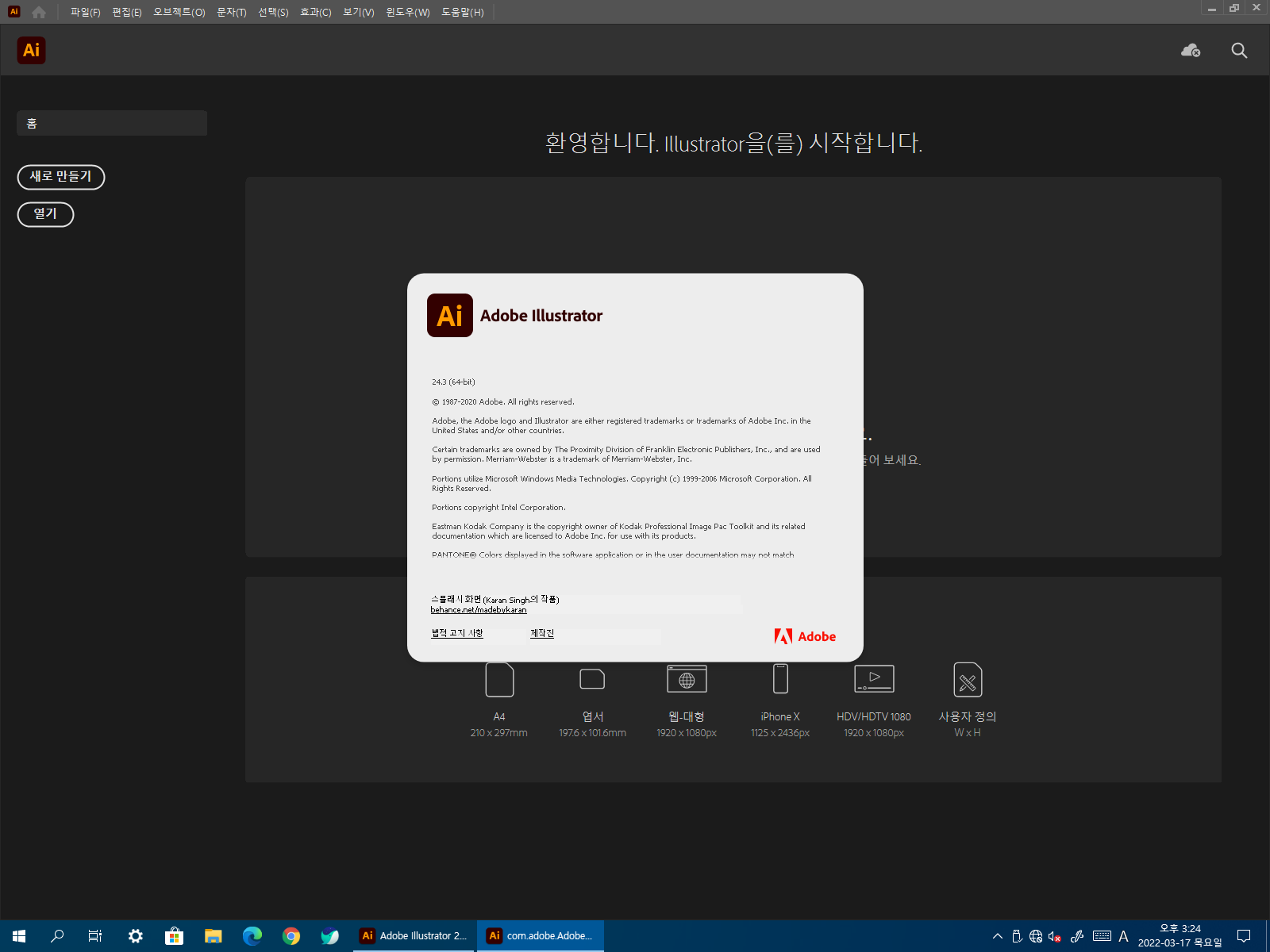Screen dimensions: 1270x952
Task: Open the 파일(F) menu
Action: (85, 12)
